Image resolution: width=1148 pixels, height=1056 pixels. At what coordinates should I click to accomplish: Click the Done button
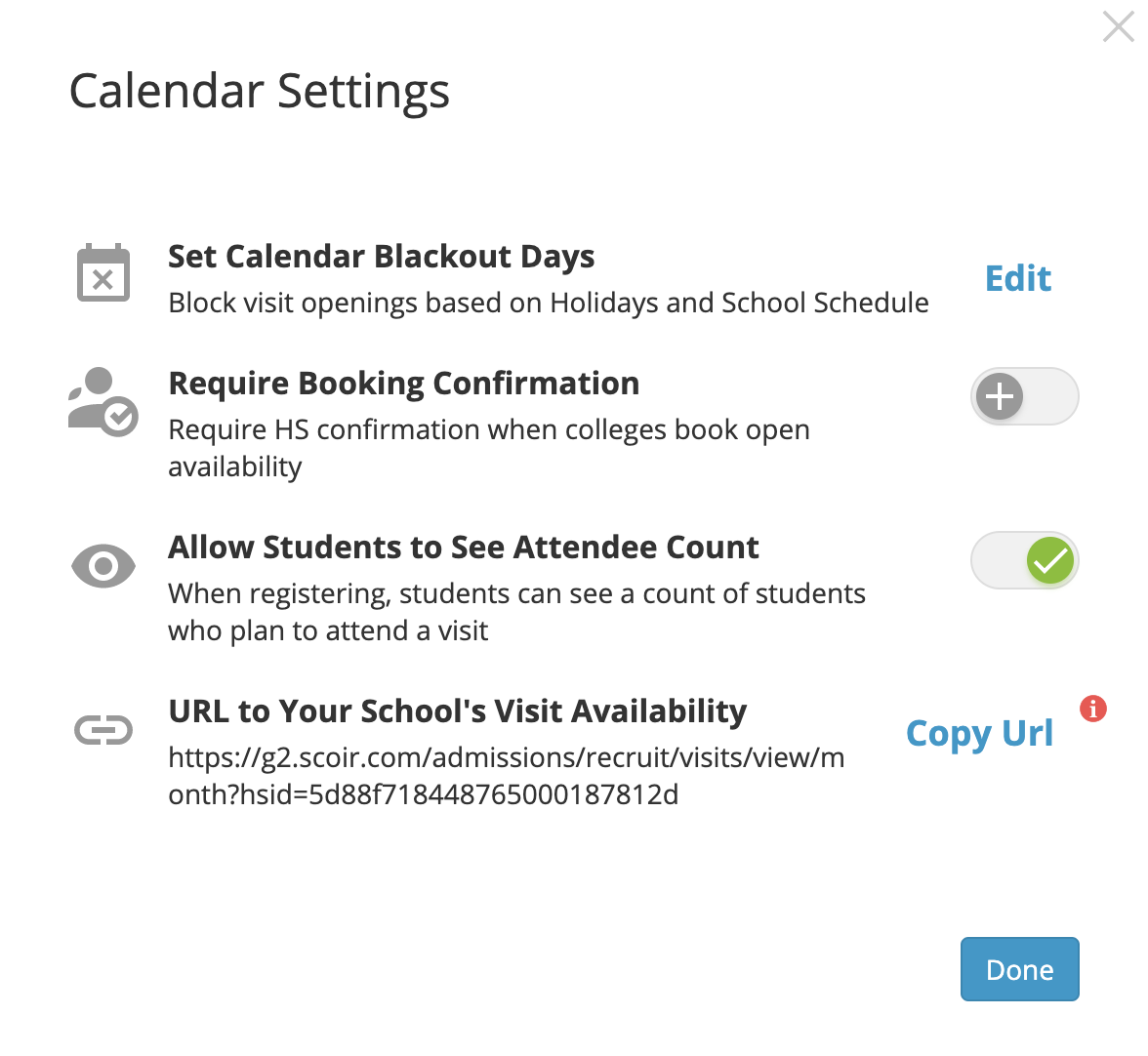(1020, 969)
